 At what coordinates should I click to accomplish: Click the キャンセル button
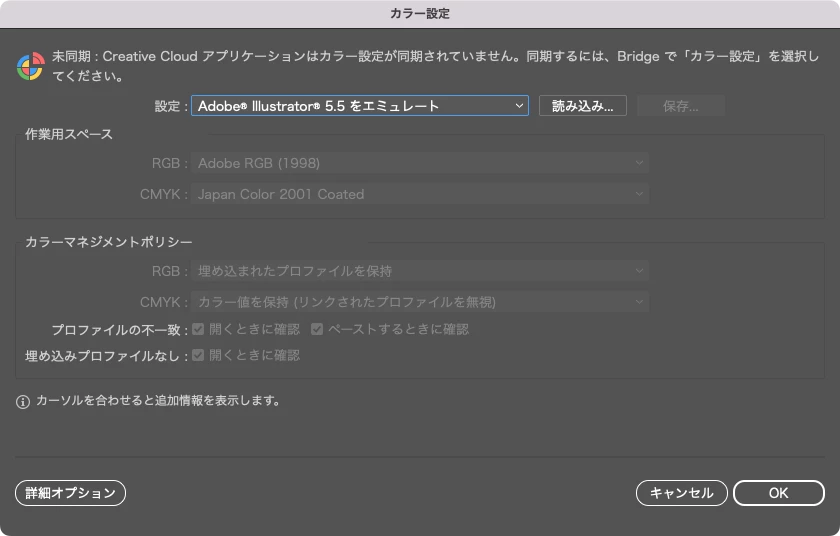681,493
